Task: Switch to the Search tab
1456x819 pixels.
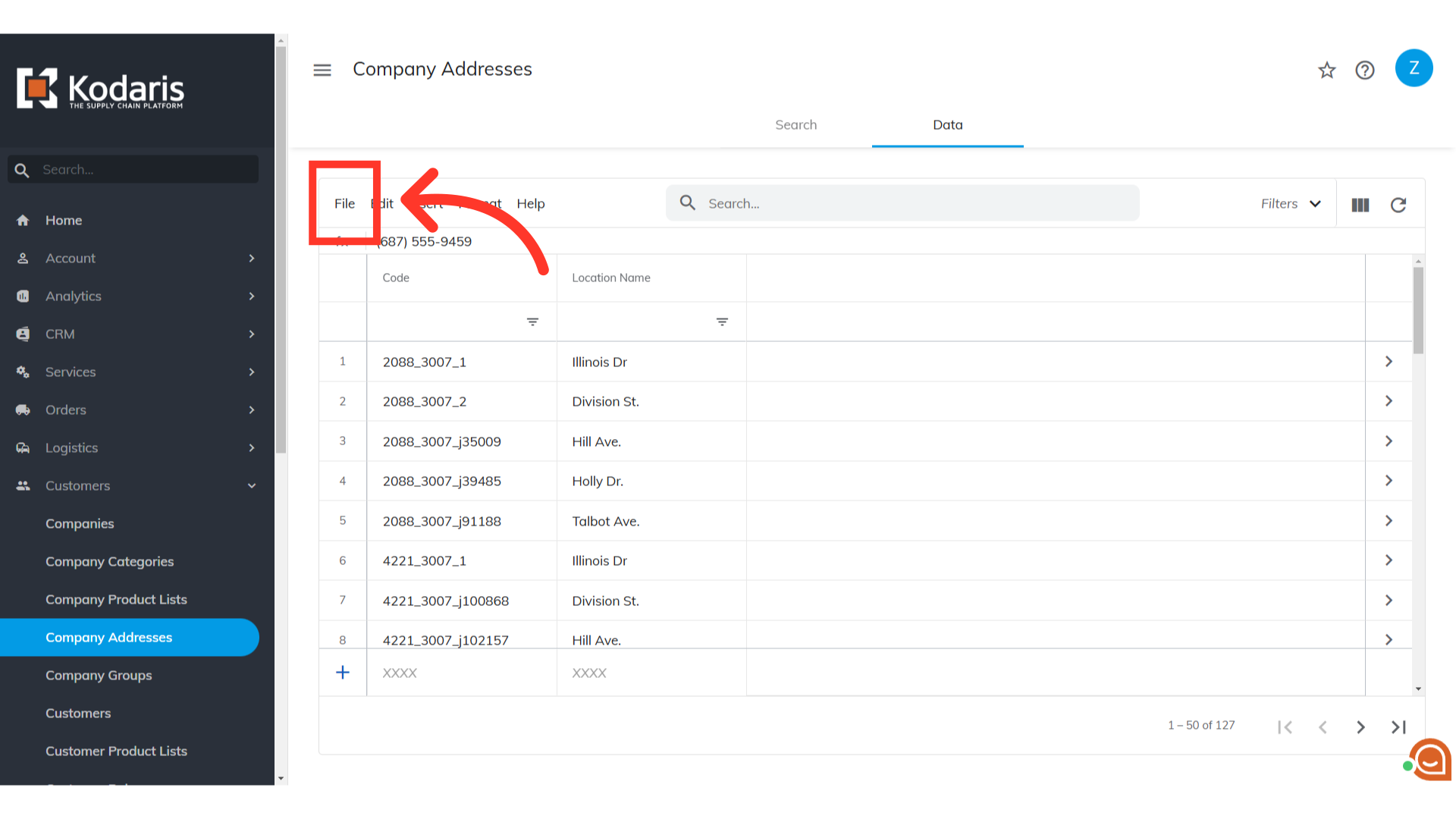Action: [795, 125]
